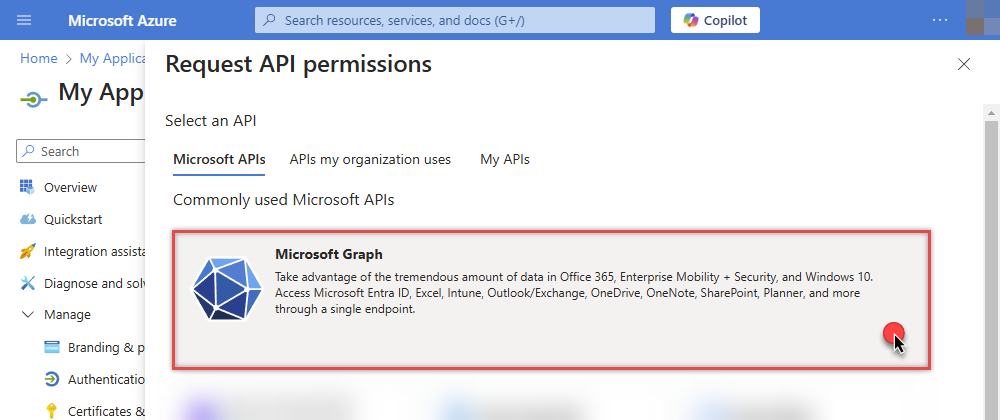
Task: Click the Commonly used Microsoft APIs heading
Action: [x=284, y=200]
